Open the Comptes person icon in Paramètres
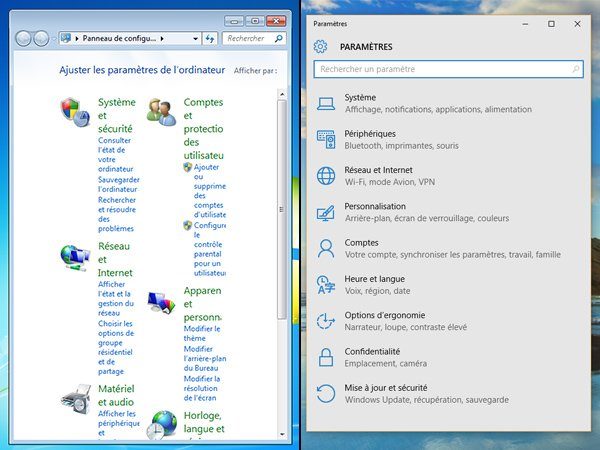The height and width of the screenshot is (450, 600). coord(326,248)
